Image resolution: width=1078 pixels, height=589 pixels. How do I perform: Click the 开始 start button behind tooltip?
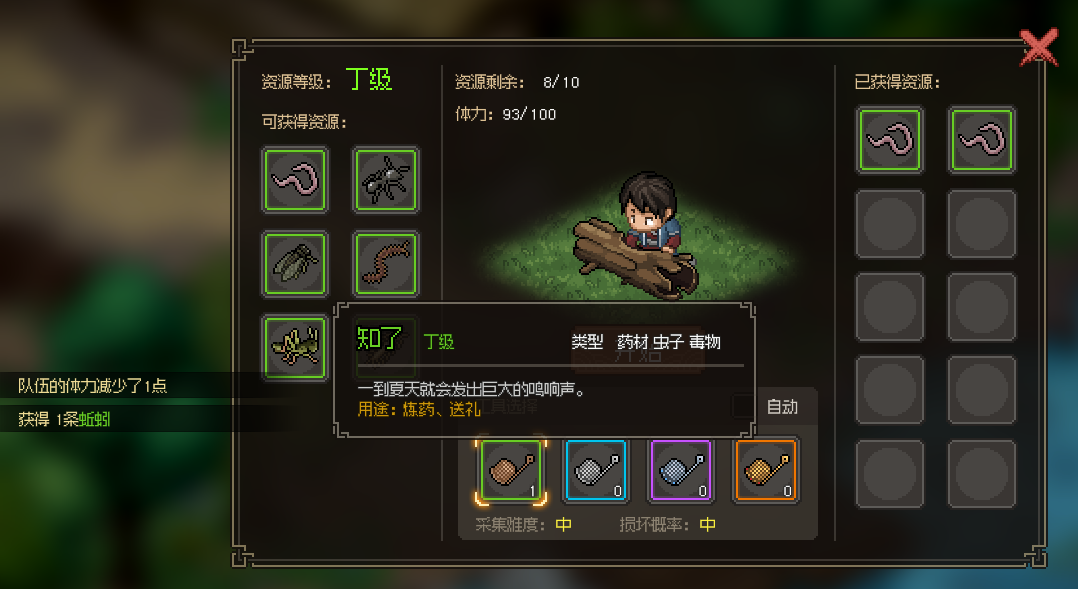pos(637,351)
